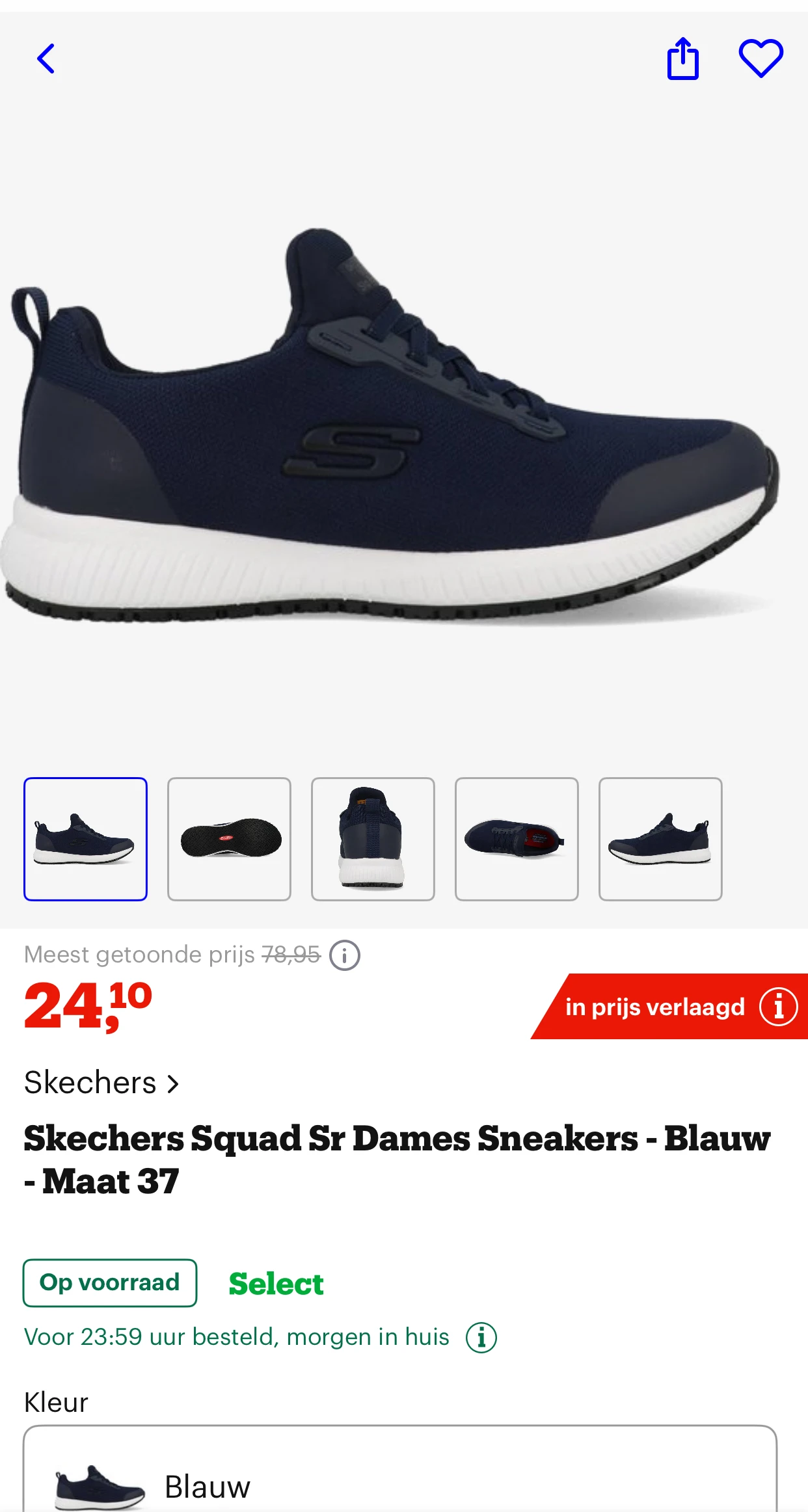
Task: Select the top-down insole thumbnail
Action: coord(517,839)
